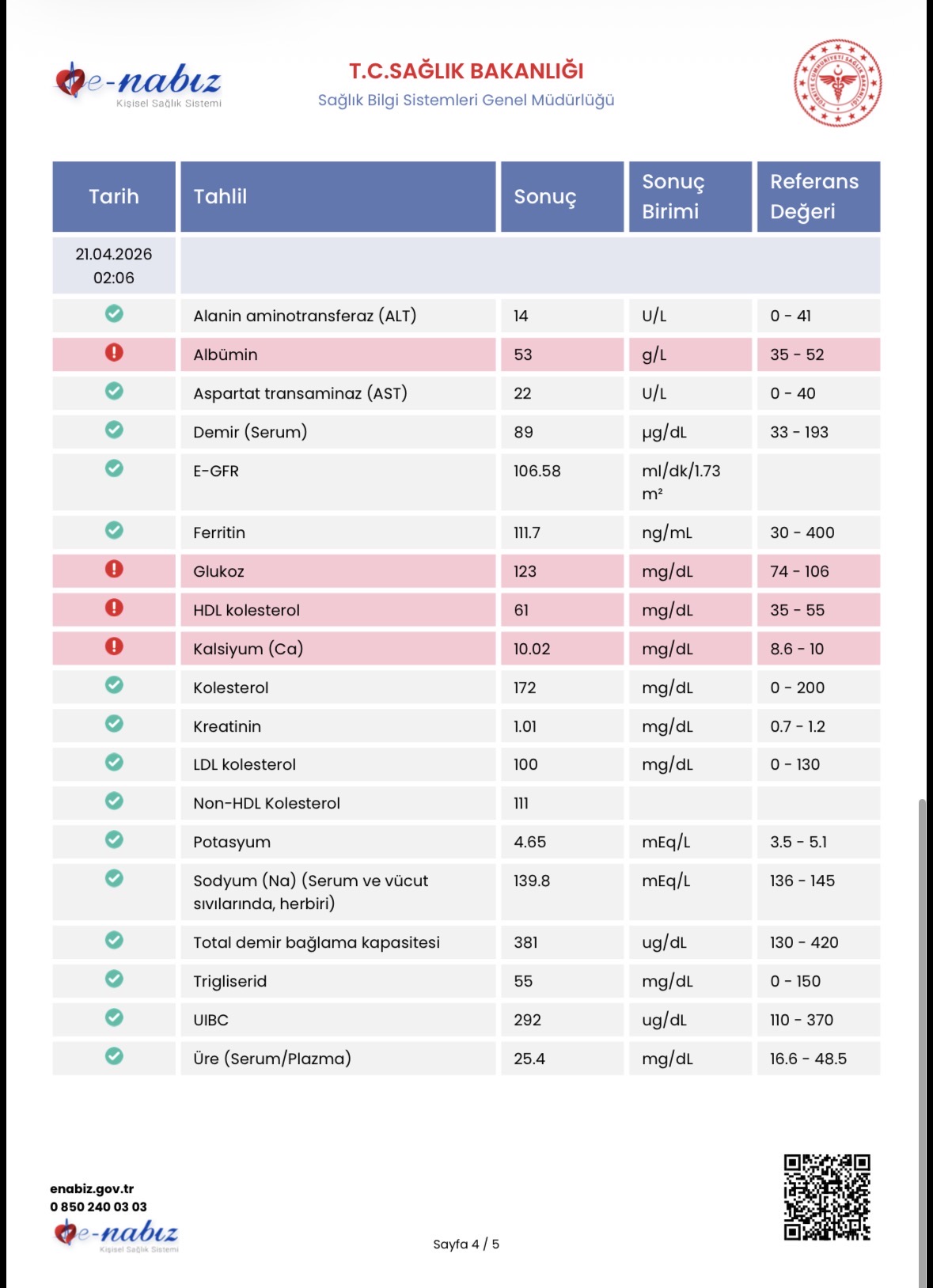The image size is (933, 1288).
Task: Click the Sayfa 4 / 5 page indicator
Action: (x=466, y=1244)
